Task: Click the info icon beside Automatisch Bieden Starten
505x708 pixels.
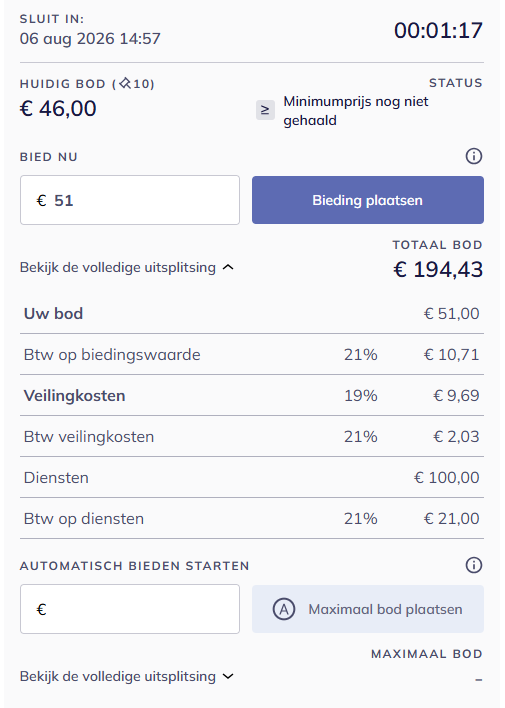Action: click(x=473, y=565)
